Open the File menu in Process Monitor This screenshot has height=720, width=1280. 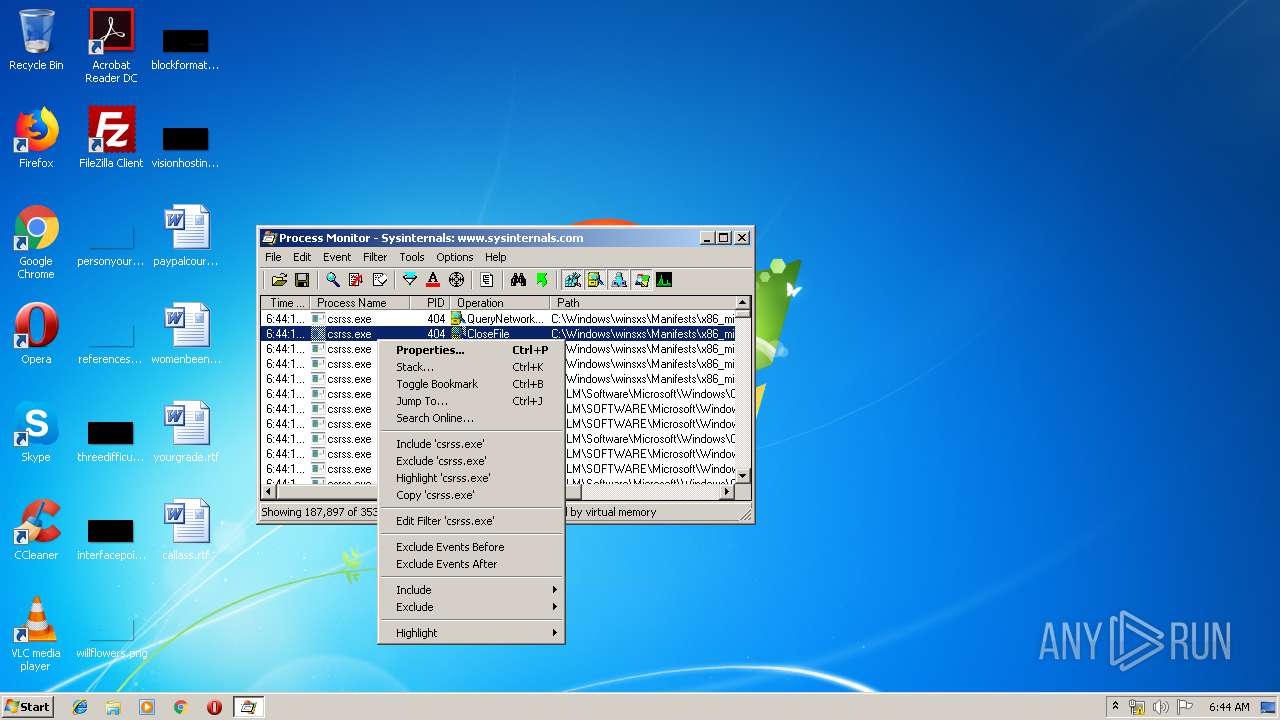coord(273,257)
